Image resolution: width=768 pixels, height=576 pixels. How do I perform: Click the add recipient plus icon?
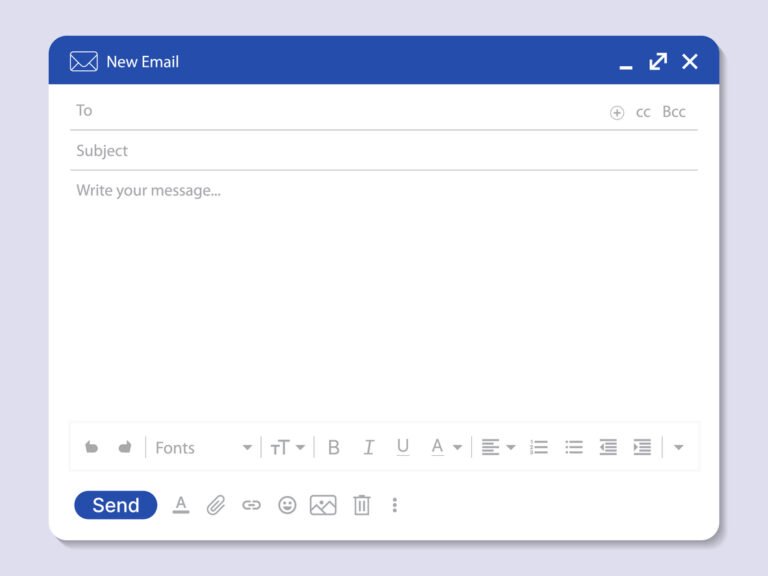click(x=617, y=113)
